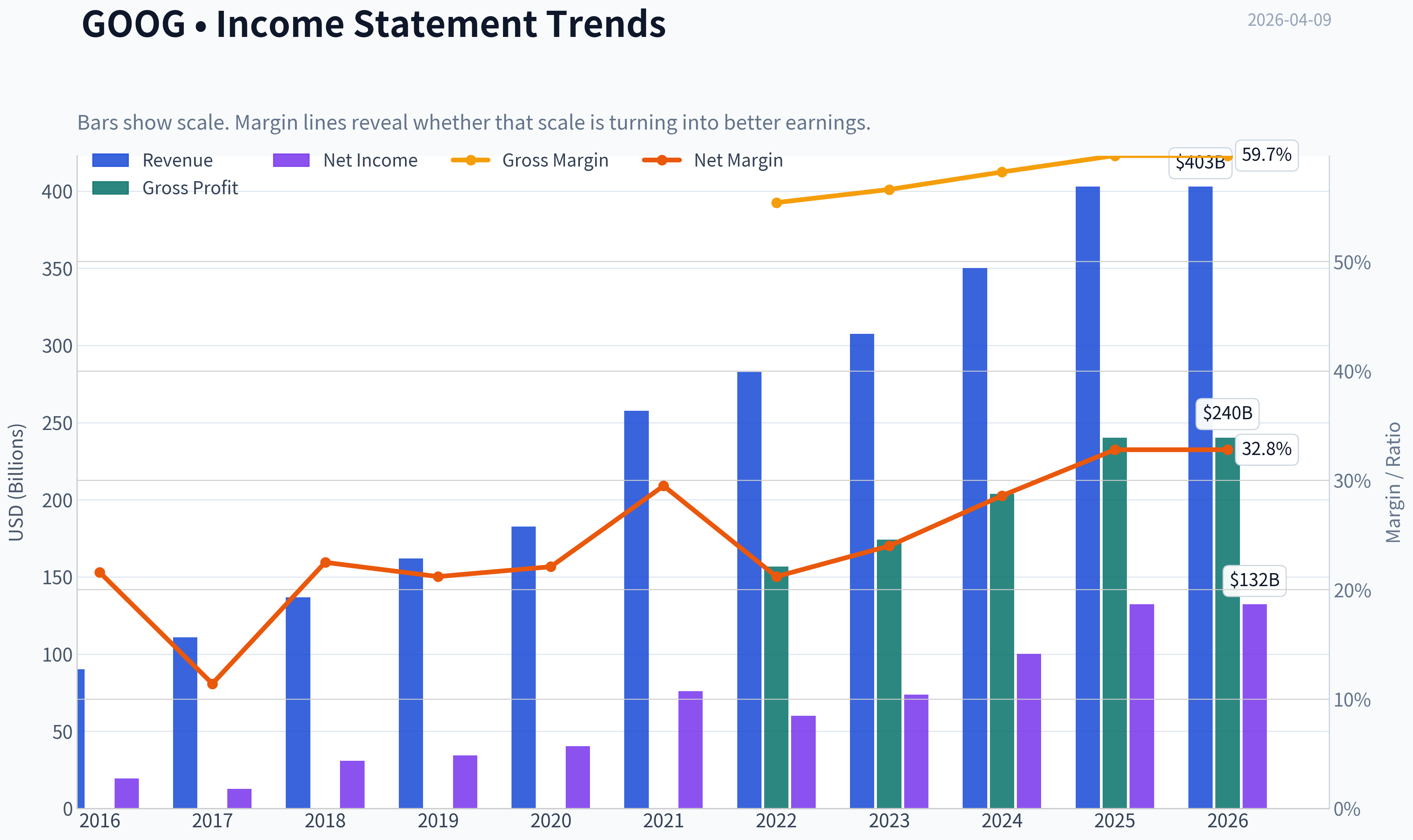Click the 2022 gross margin start marker

tap(776, 203)
